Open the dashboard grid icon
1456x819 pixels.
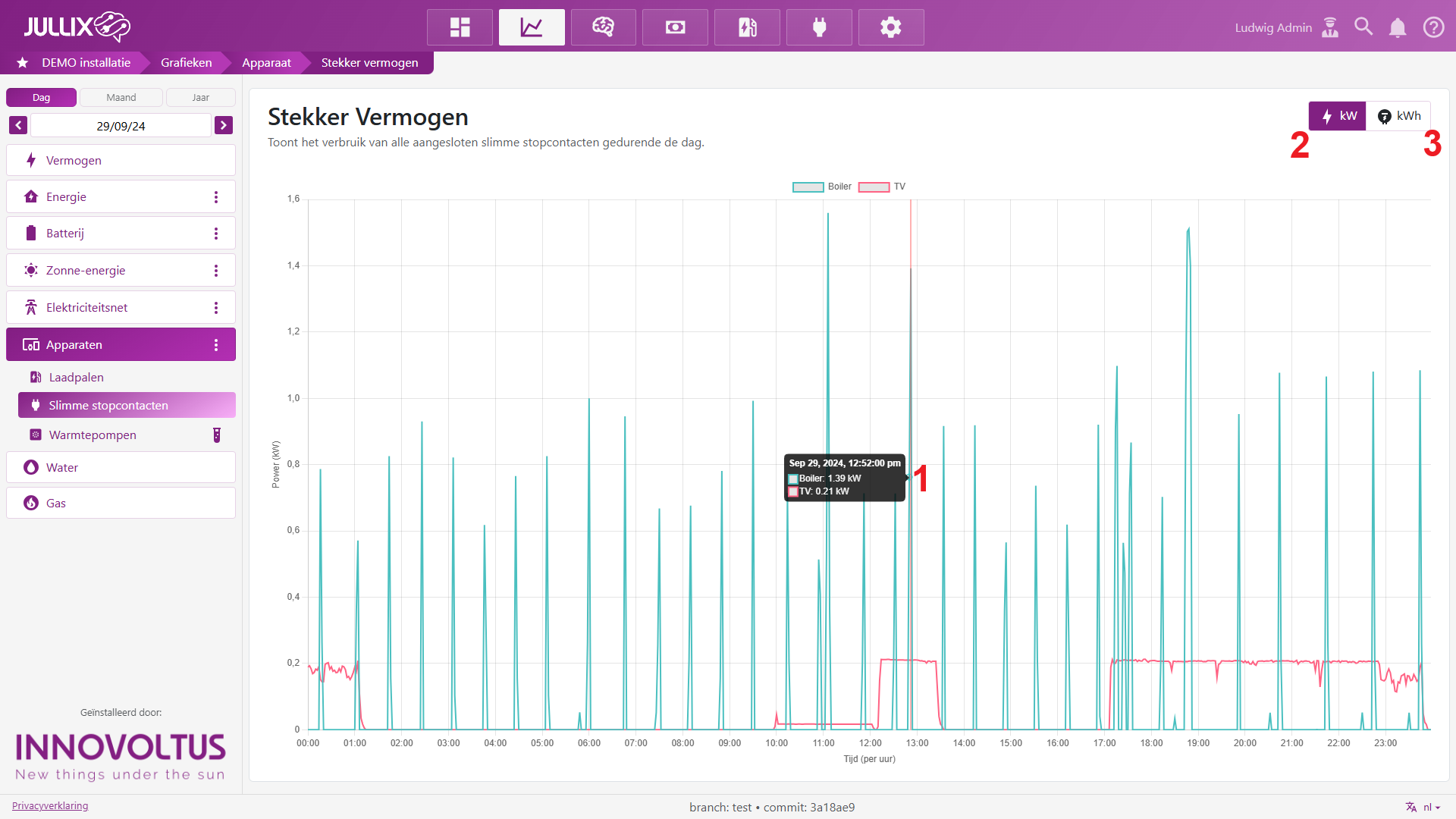[x=460, y=27]
